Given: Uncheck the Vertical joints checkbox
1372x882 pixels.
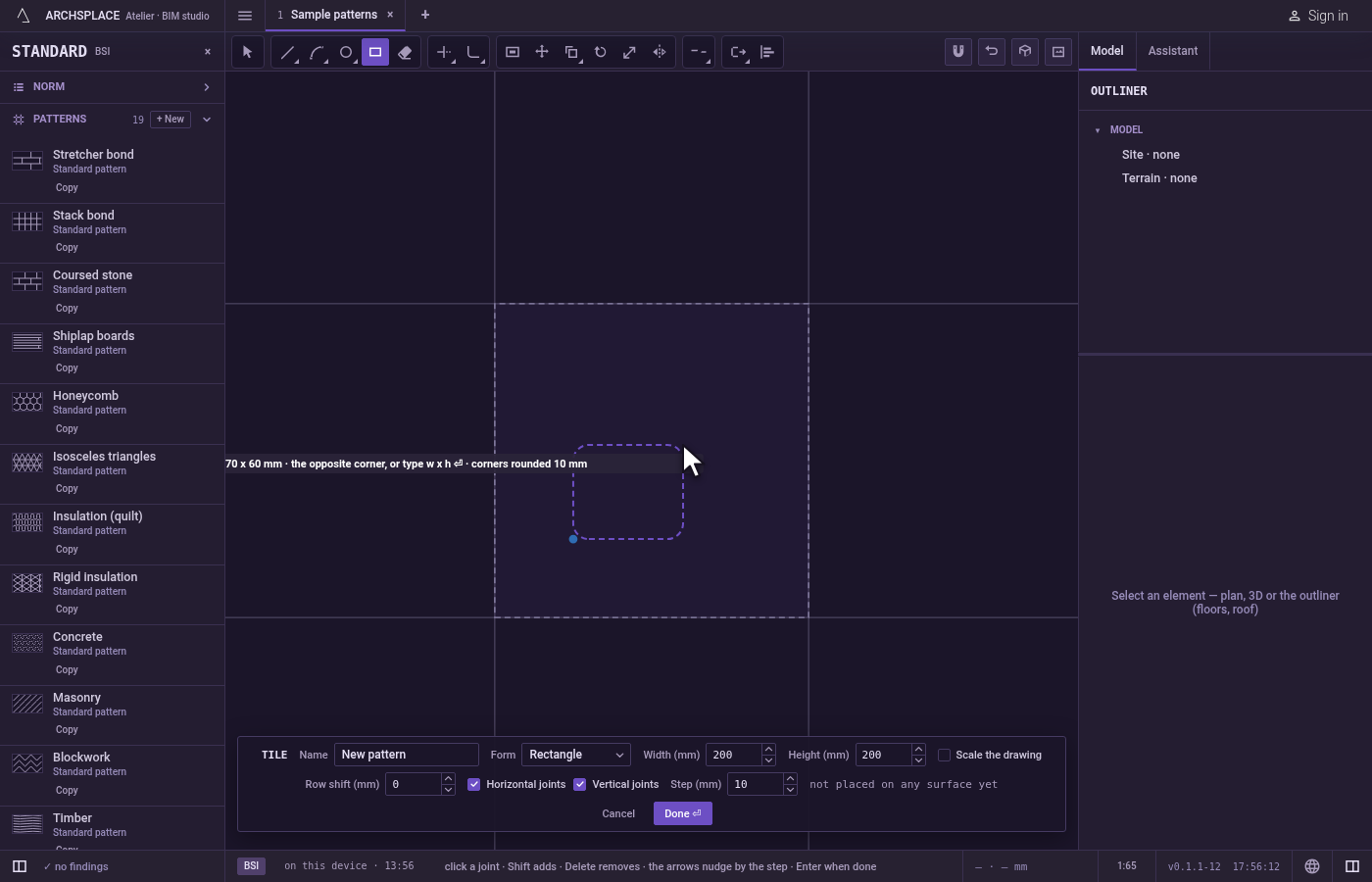Looking at the screenshot, I should pos(580,784).
